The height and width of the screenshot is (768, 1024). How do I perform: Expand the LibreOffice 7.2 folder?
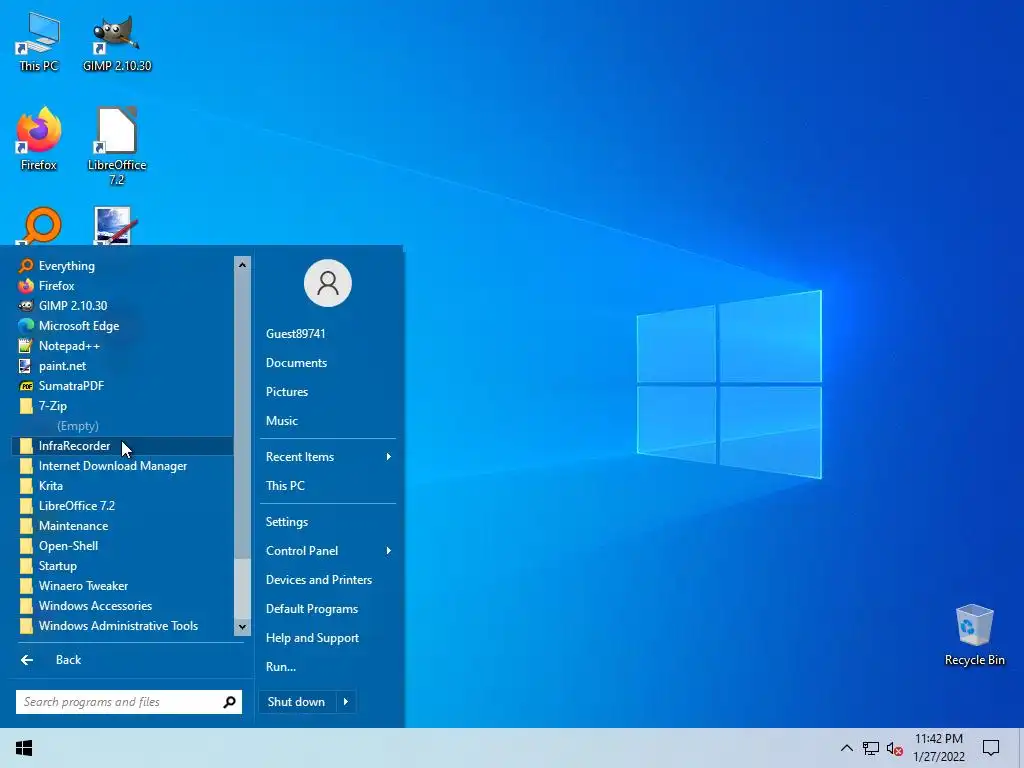pos(123,506)
